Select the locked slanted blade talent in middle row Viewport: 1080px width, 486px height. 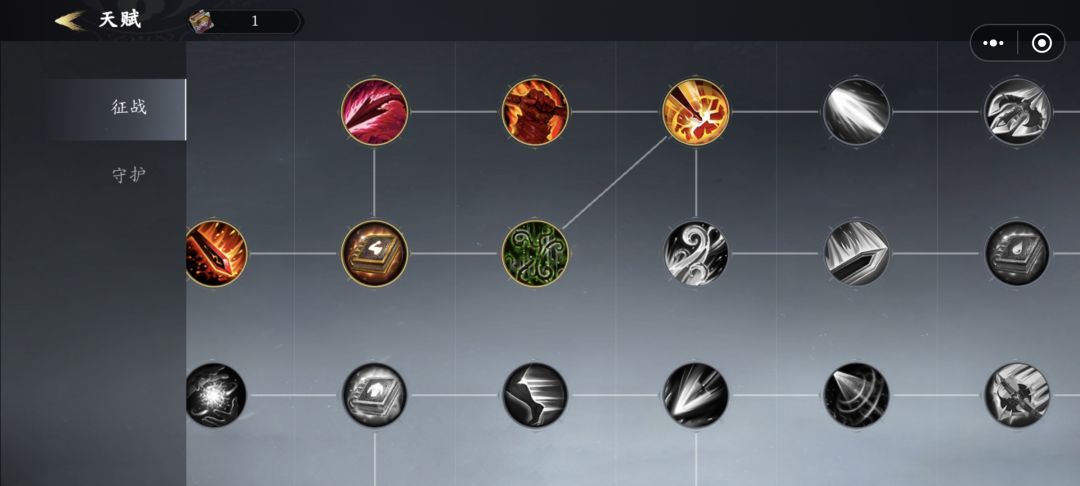857,253
